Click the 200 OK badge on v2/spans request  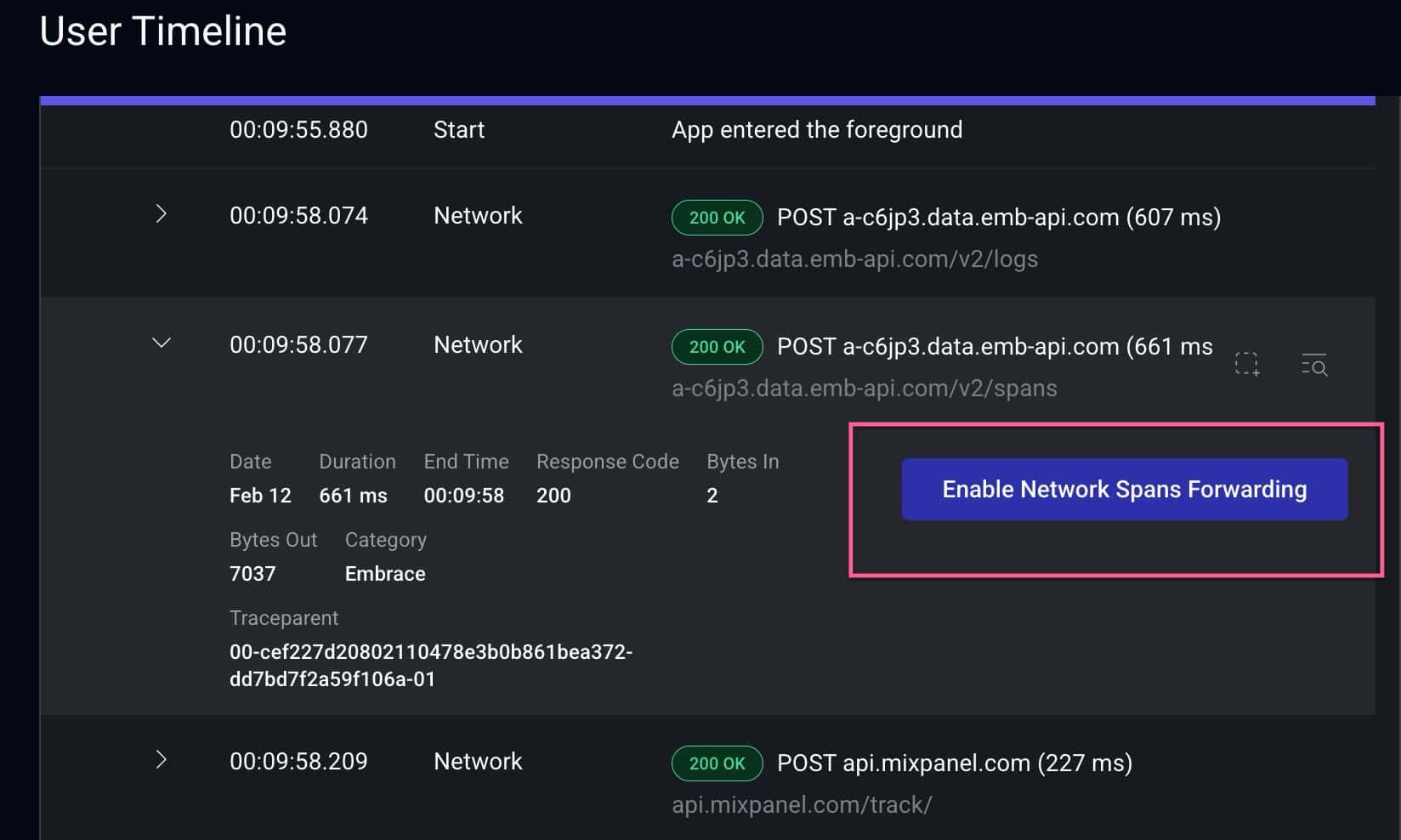point(717,347)
